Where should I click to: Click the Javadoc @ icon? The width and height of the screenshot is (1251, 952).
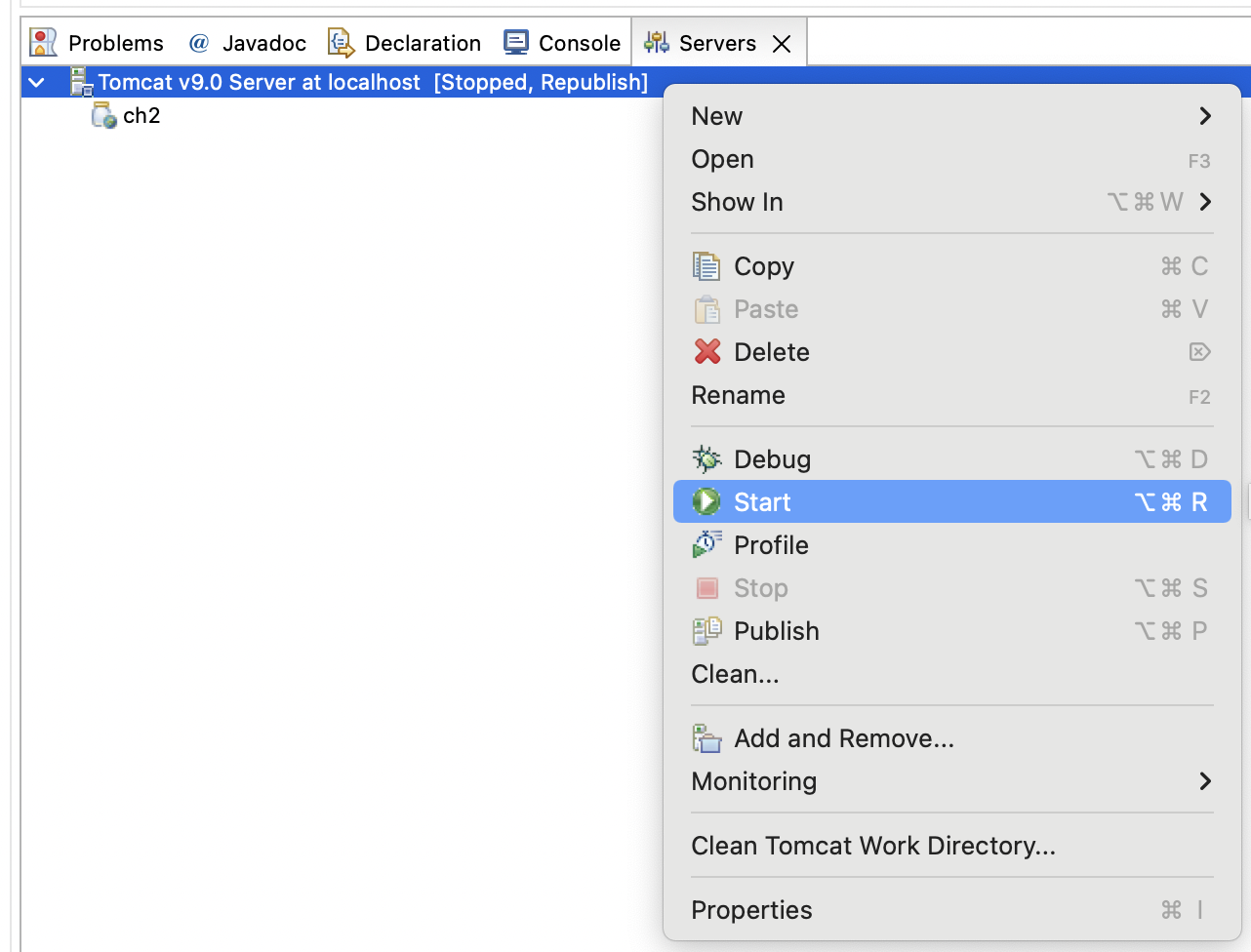point(199,43)
